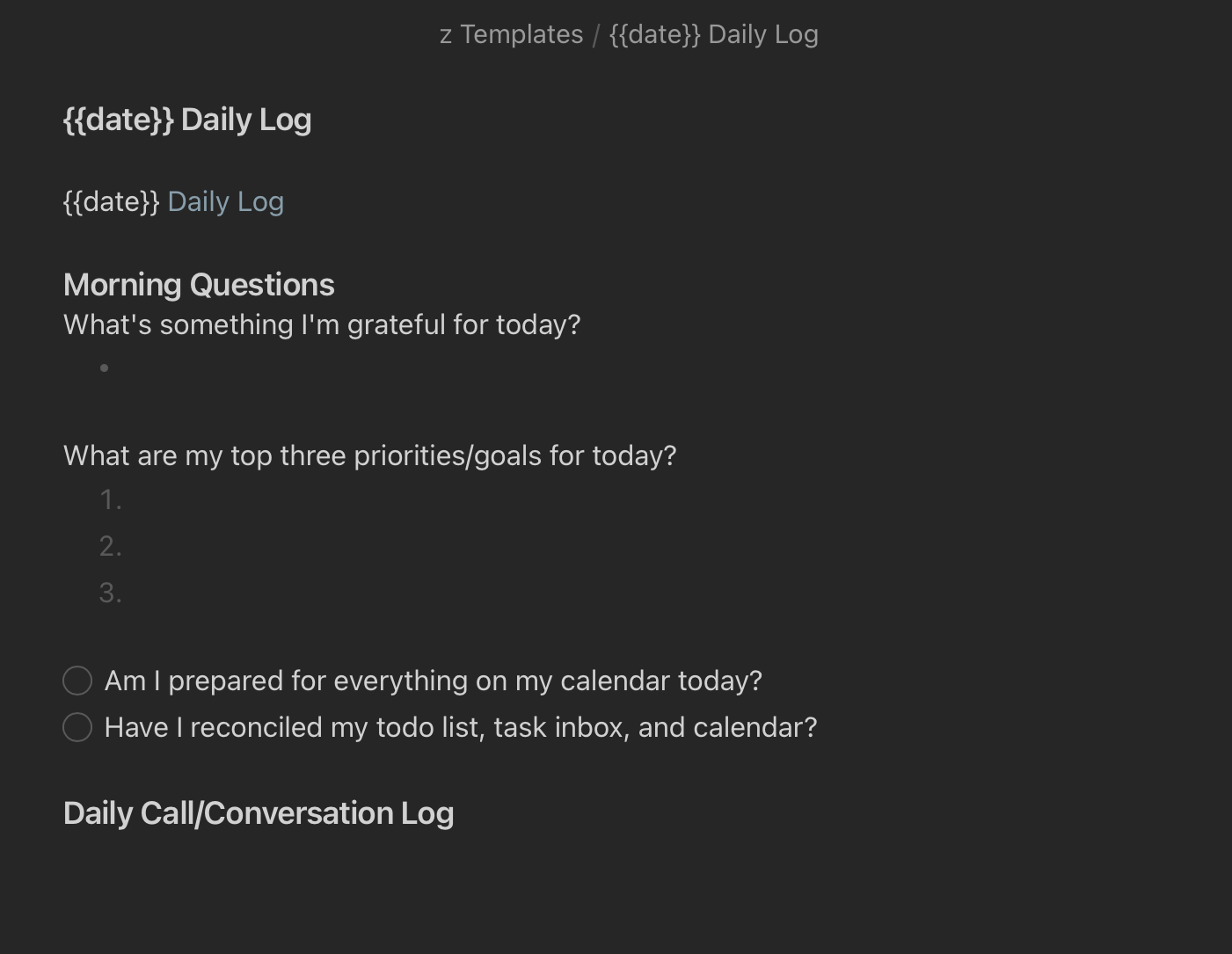
Task: Click the "Am I prepared for everything" todo text
Action: click(433, 681)
